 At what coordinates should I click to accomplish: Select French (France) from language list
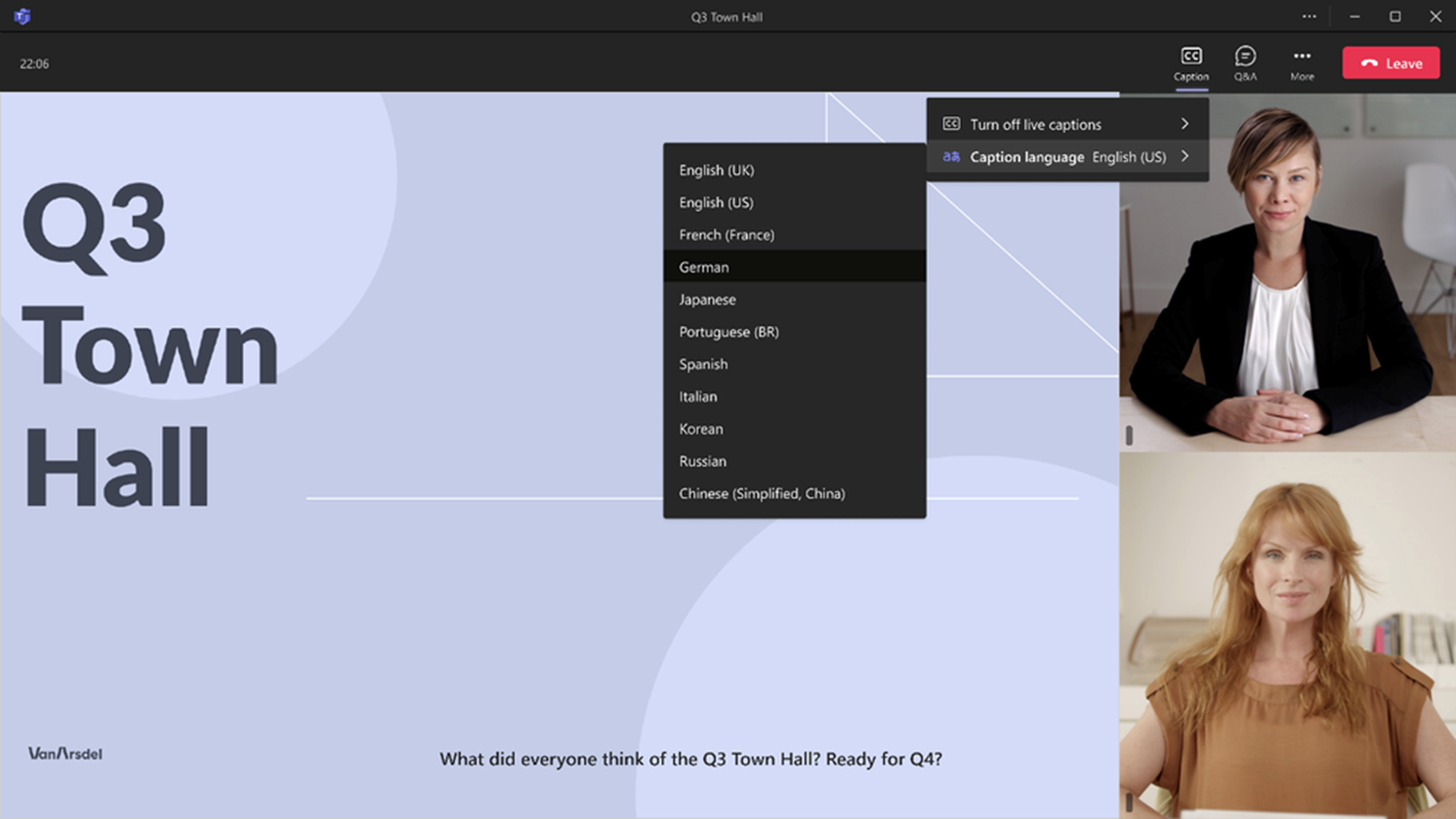794,234
